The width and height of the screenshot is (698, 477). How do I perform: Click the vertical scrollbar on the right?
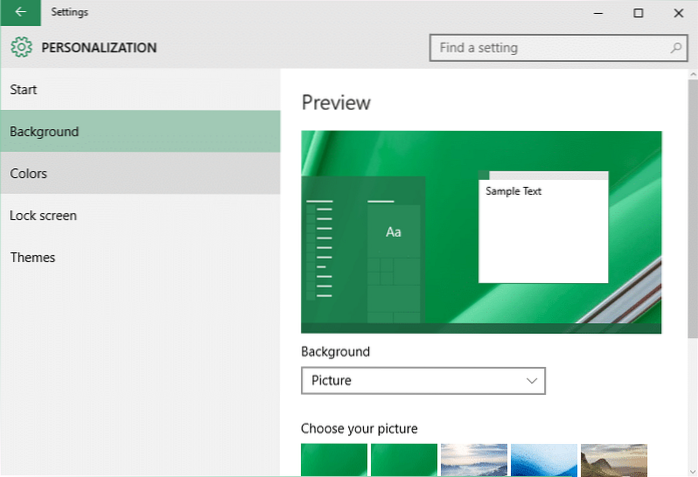pos(691,200)
